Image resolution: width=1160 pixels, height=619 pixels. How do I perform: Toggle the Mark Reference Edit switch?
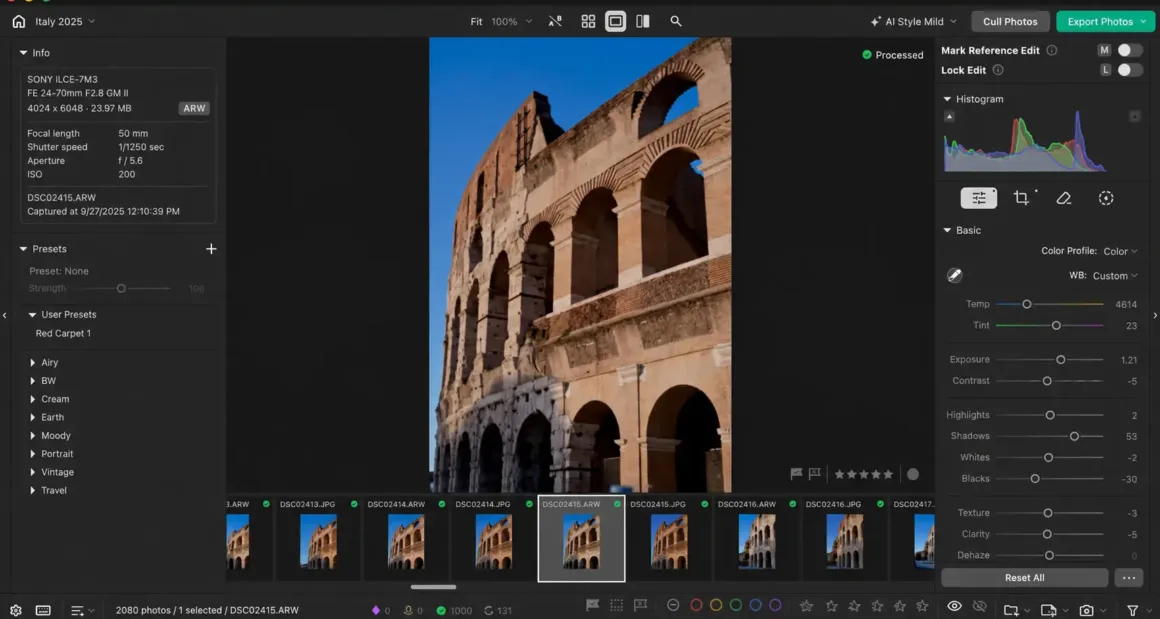[x=1130, y=50]
